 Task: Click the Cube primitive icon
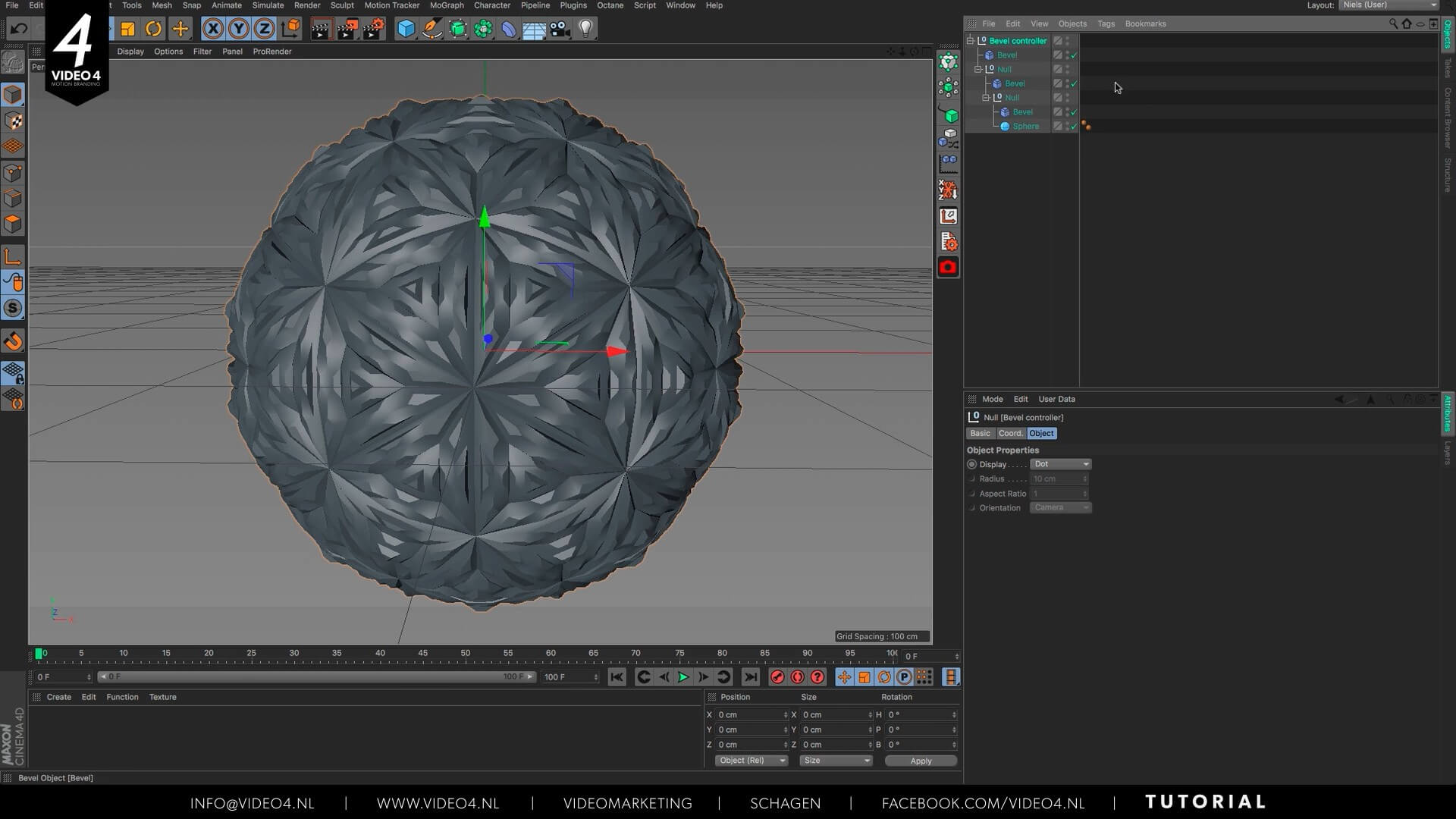pos(406,29)
